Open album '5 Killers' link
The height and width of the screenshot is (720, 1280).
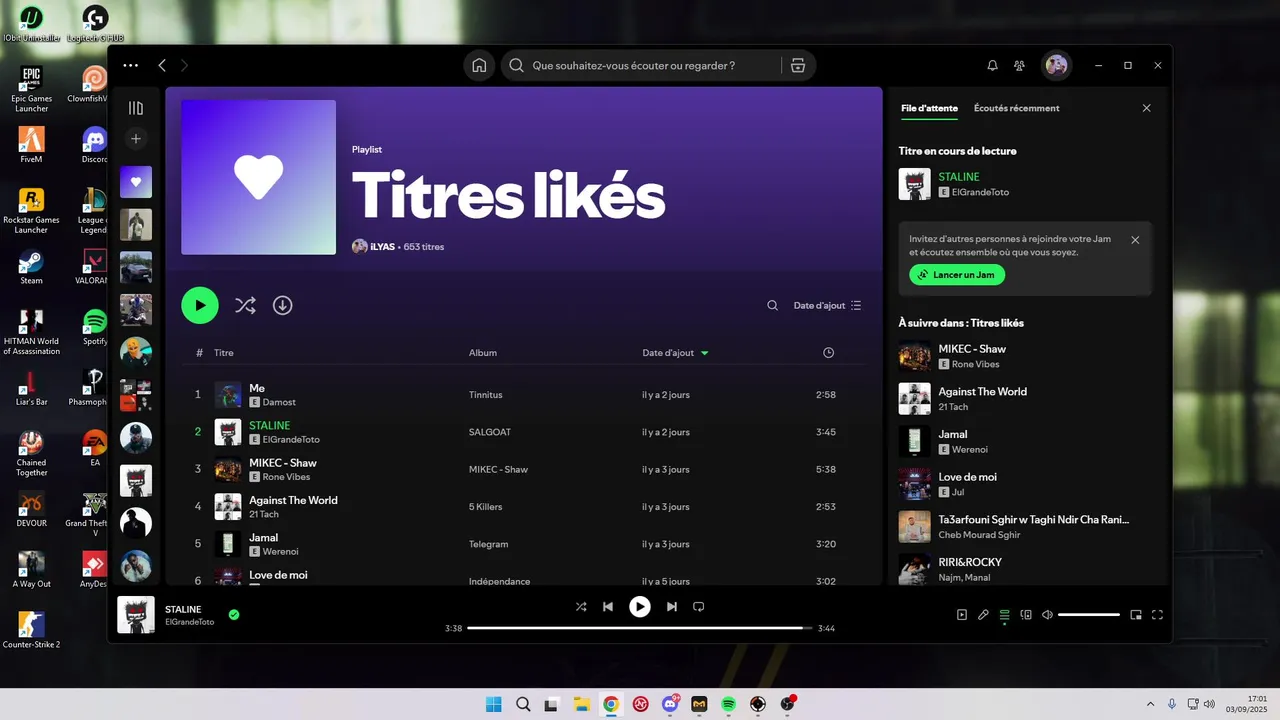click(487, 507)
